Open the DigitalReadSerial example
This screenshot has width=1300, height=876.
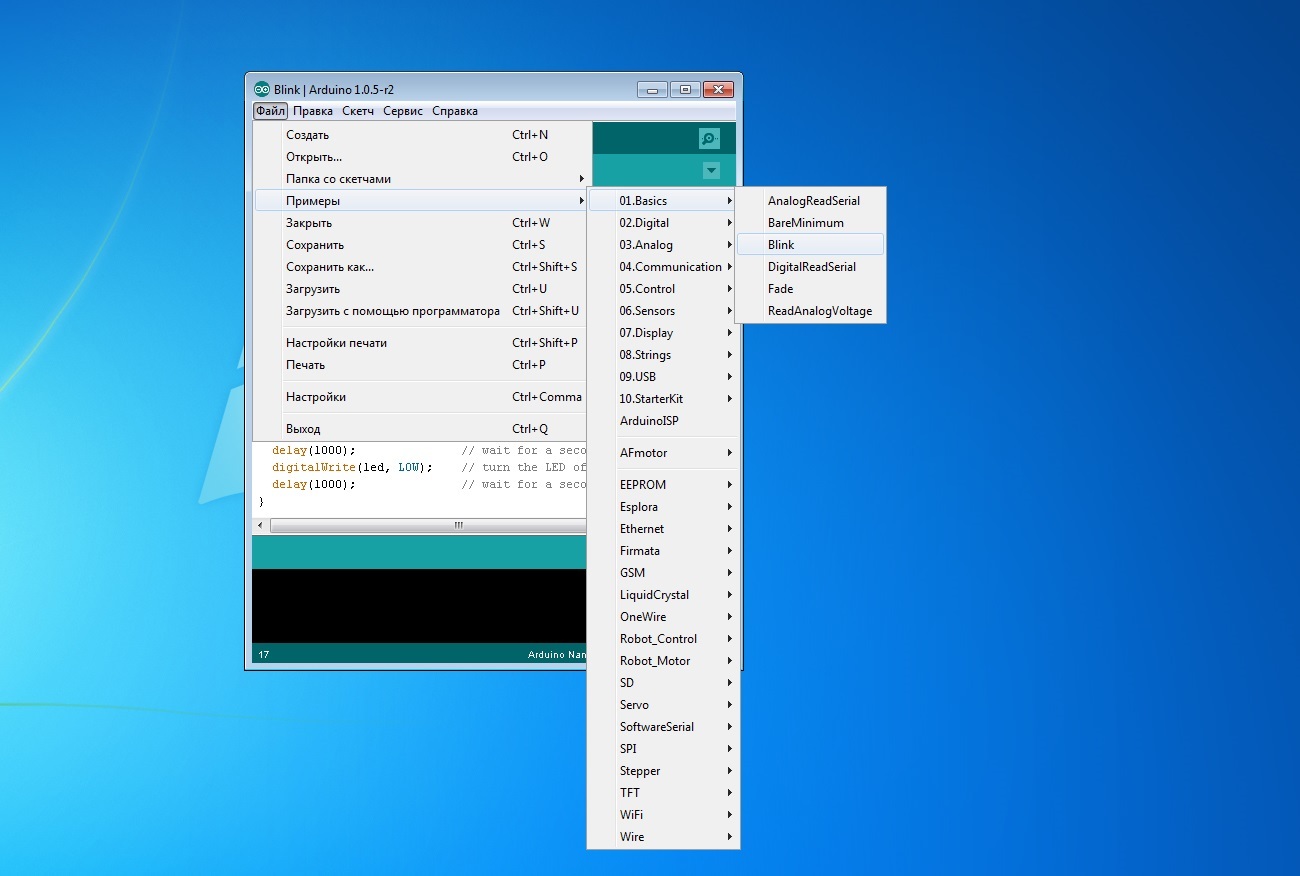810,267
